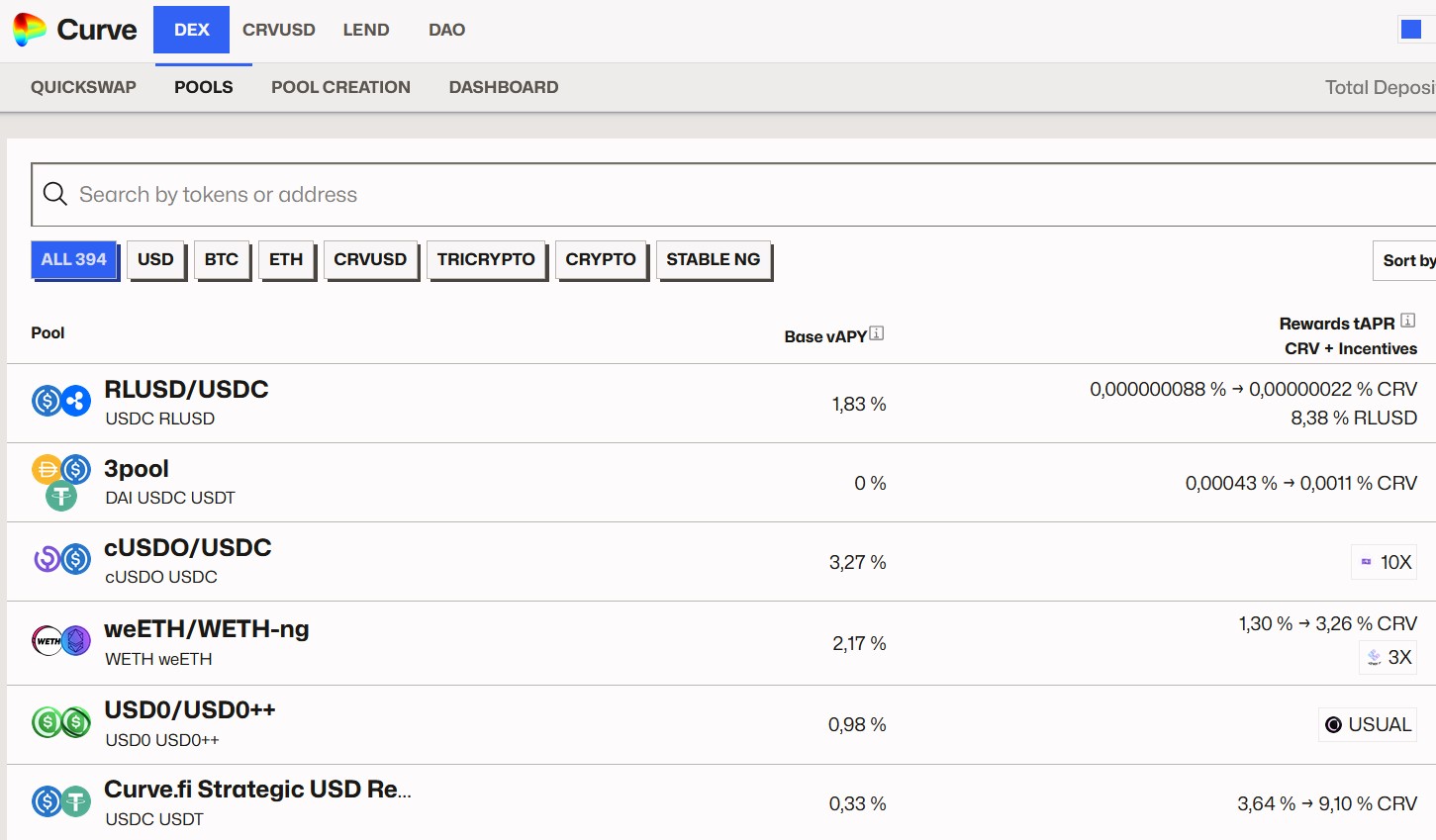This screenshot has height=840, width=1436.
Task: Filter pools by BTC
Action: pos(222,260)
